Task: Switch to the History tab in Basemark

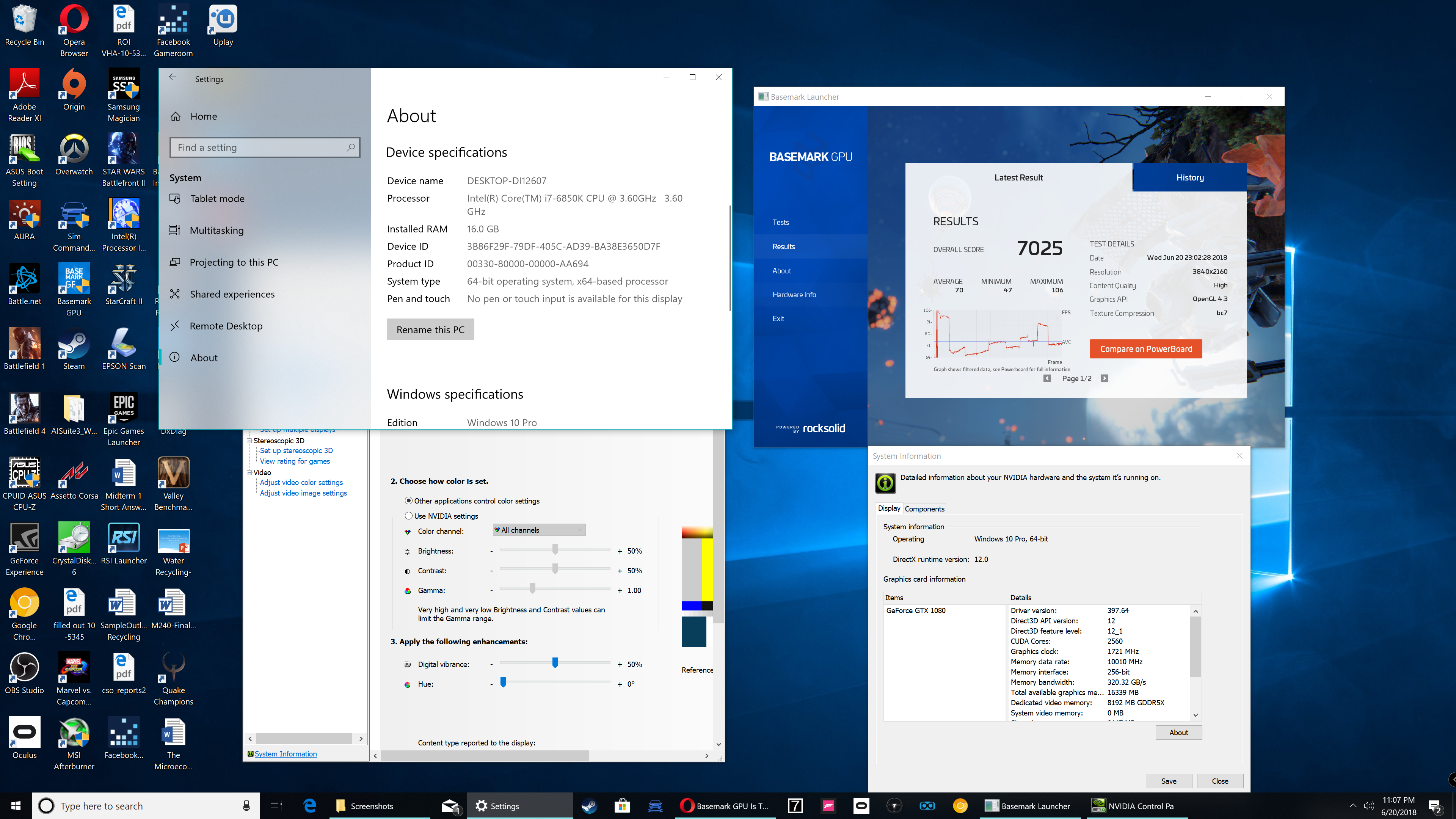Action: (1190, 177)
